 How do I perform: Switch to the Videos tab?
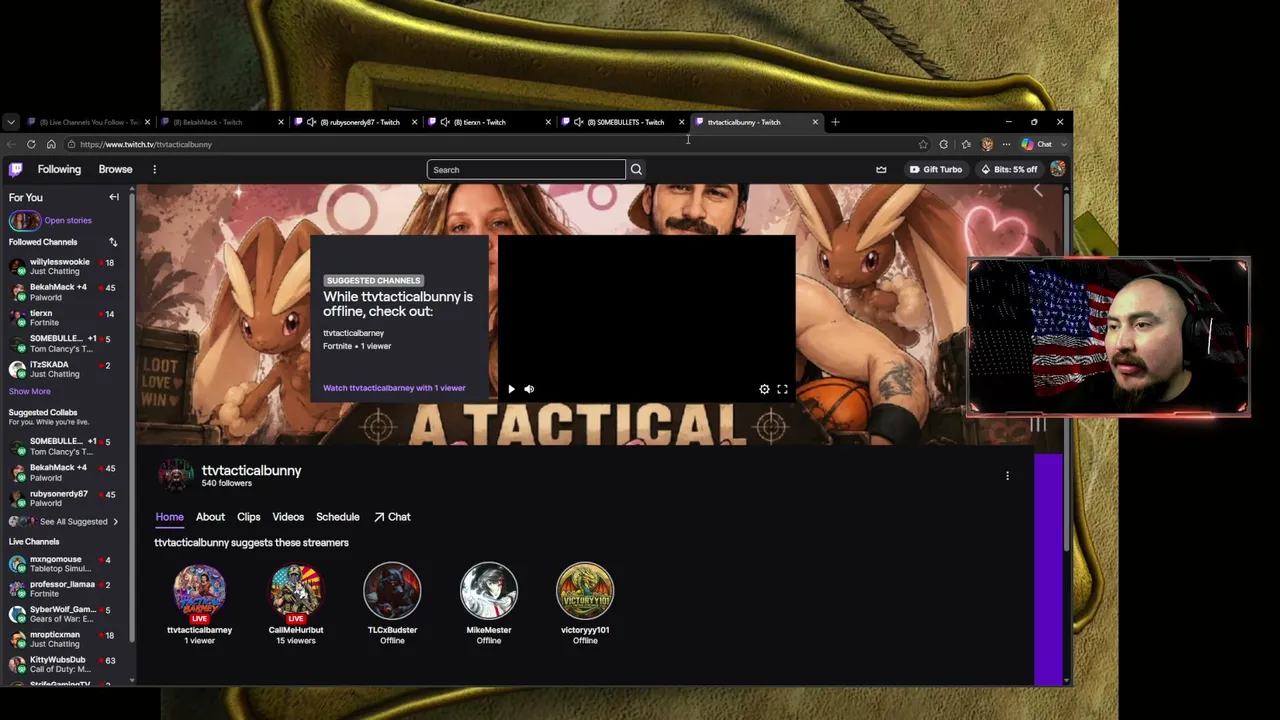(x=288, y=517)
